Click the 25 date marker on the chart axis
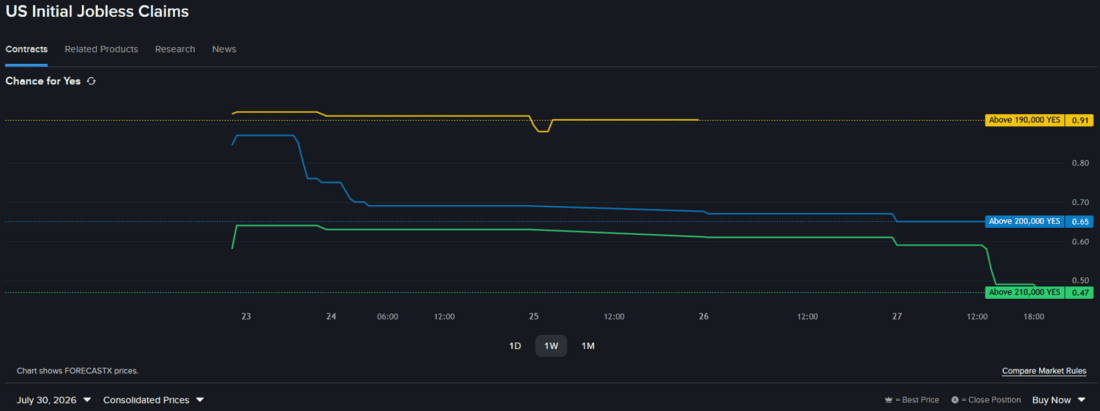1100x411 pixels. (x=534, y=316)
